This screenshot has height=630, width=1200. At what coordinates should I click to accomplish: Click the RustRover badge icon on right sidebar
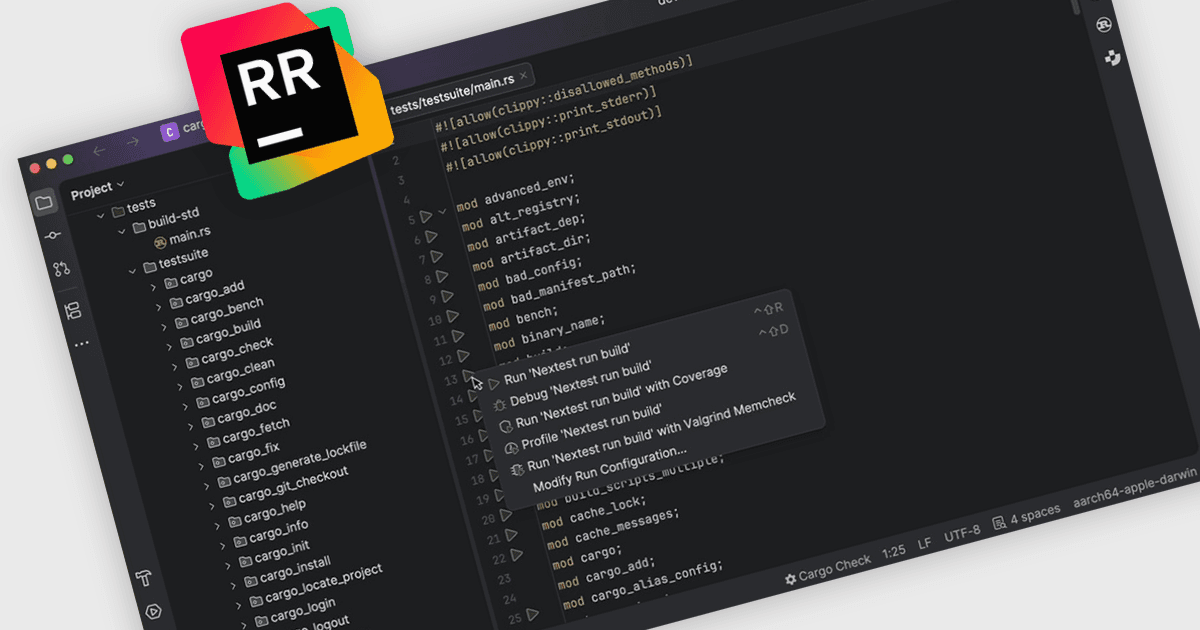coord(1103,25)
